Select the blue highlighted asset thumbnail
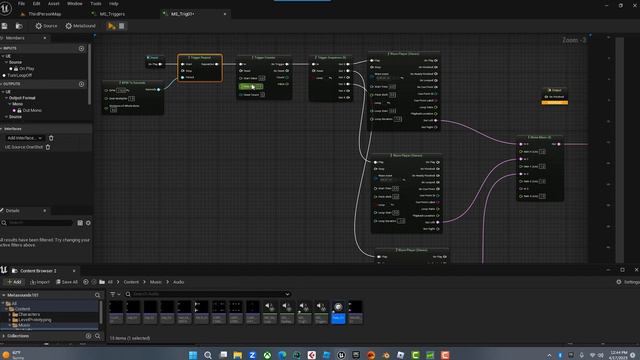640x360 pixels. pos(338,313)
